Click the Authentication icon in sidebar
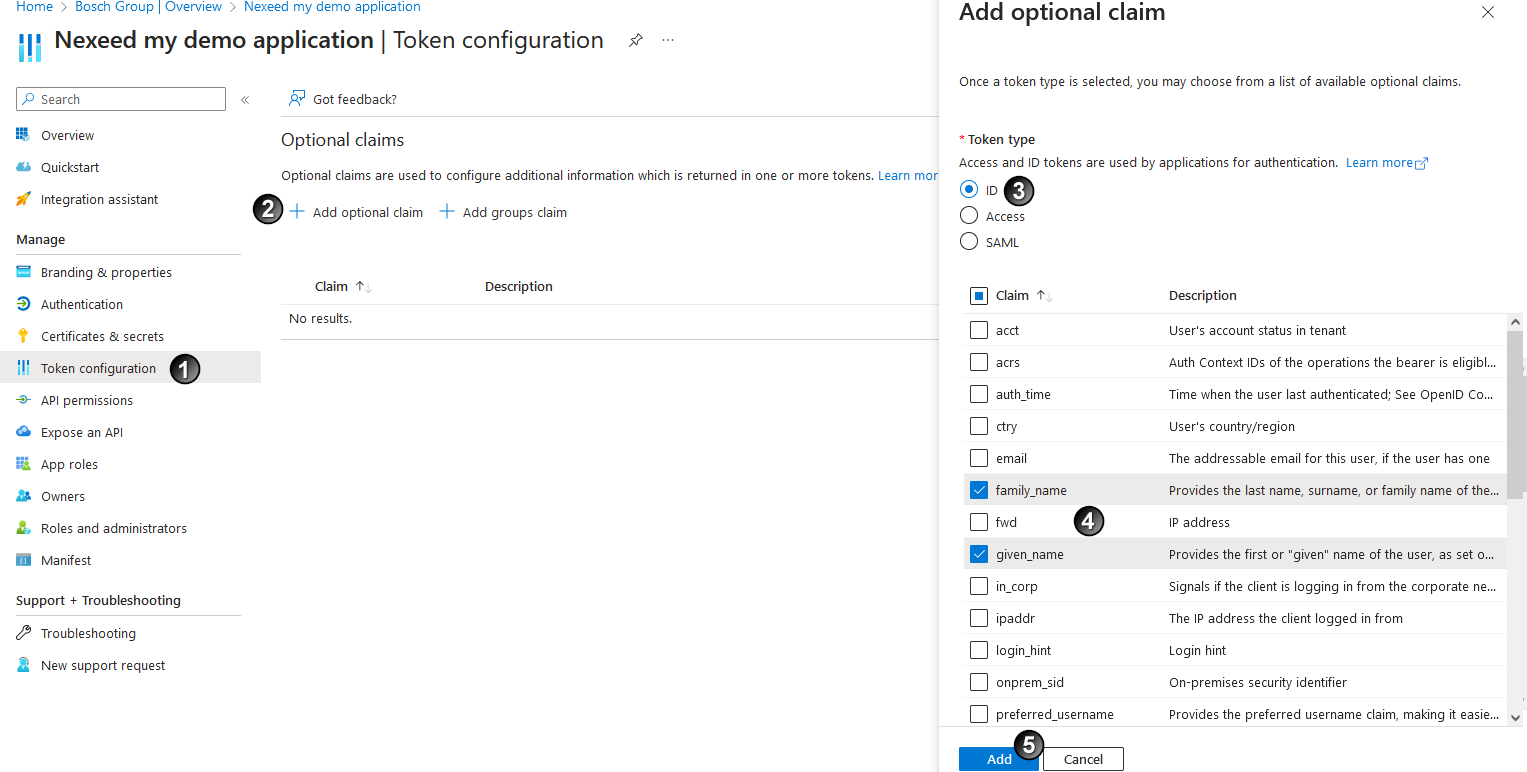Screen dimensions: 1527x772 click(23, 304)
